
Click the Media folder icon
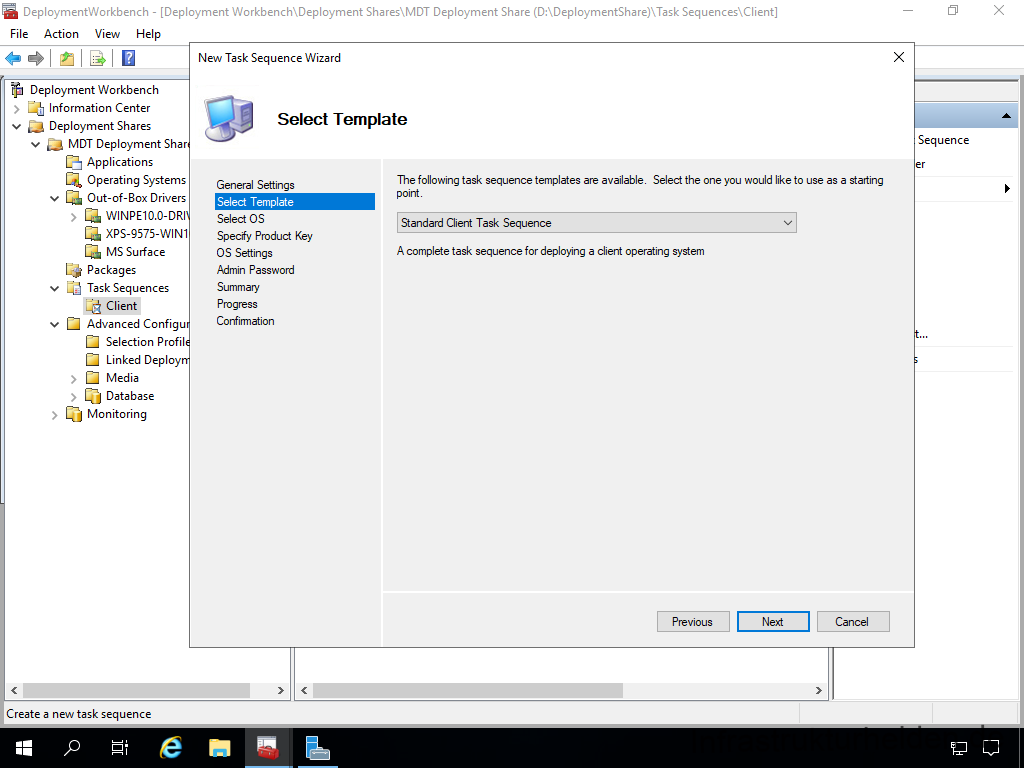(93, 378)
